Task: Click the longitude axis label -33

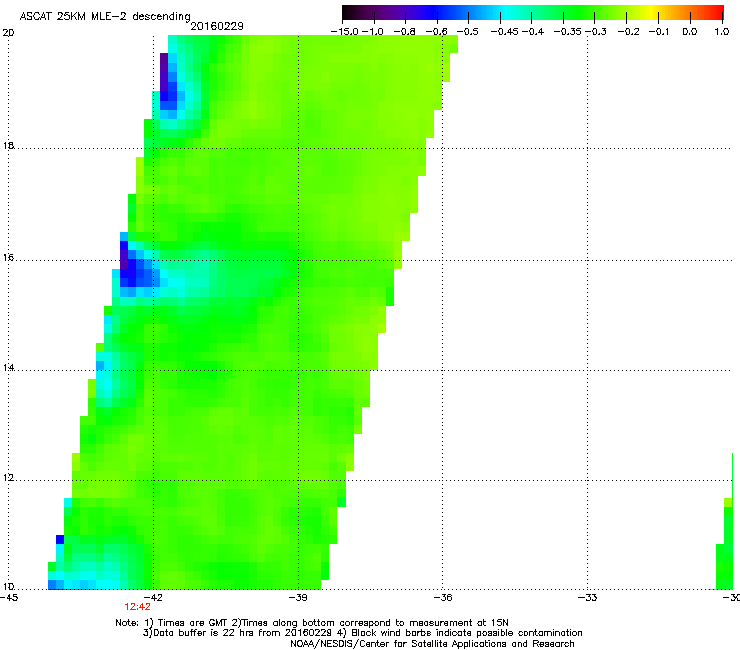Action: point(588,598)
